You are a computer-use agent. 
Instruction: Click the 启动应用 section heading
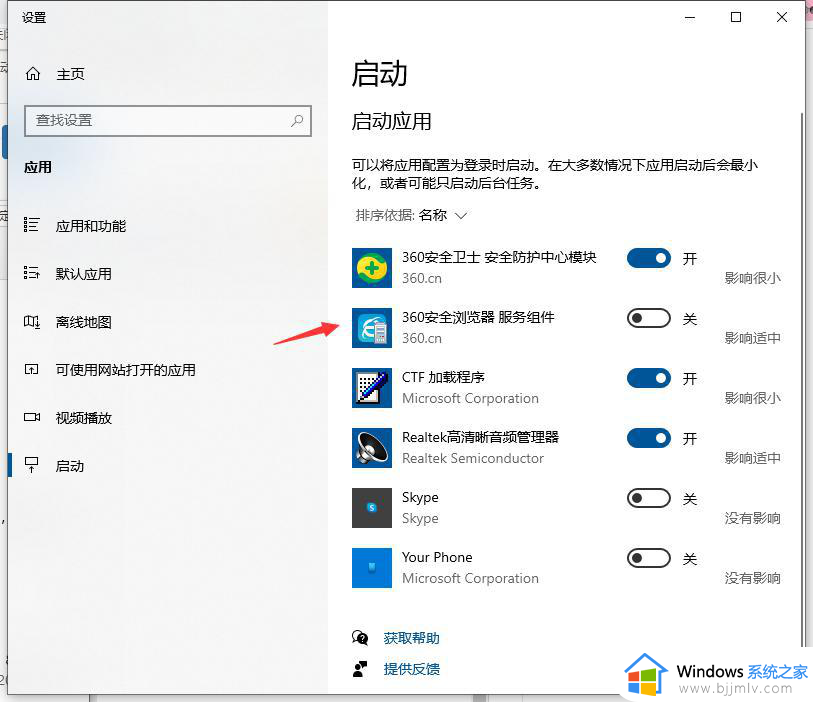coord(391,122)
